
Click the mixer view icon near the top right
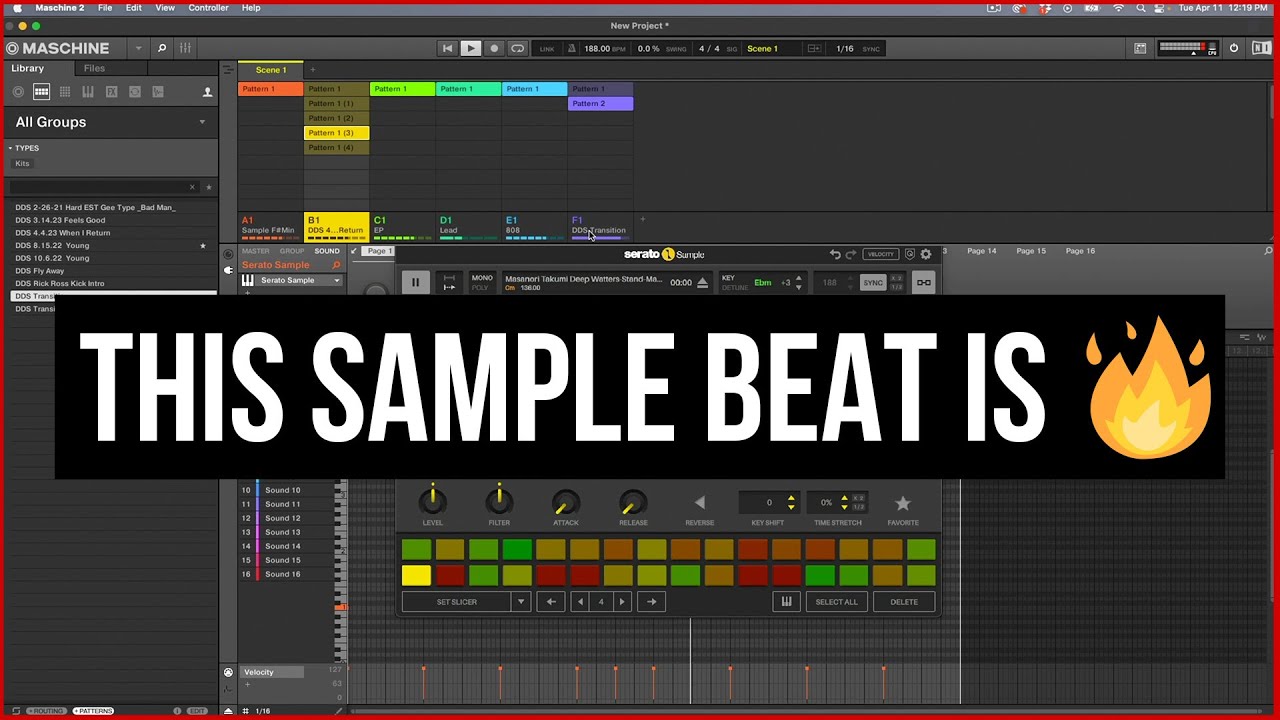click(x=1140, y=48)
